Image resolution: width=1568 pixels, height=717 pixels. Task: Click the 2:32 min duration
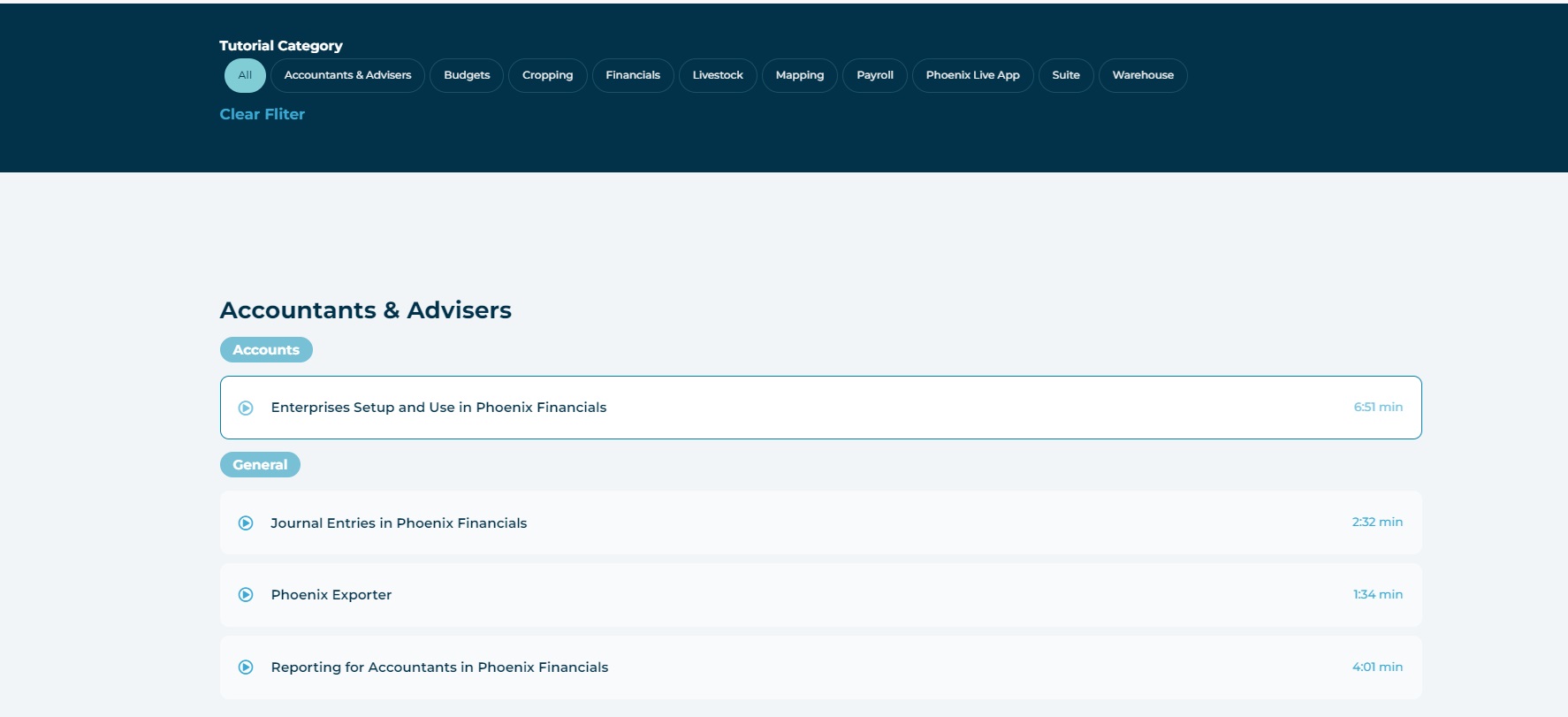[1377, 522]
